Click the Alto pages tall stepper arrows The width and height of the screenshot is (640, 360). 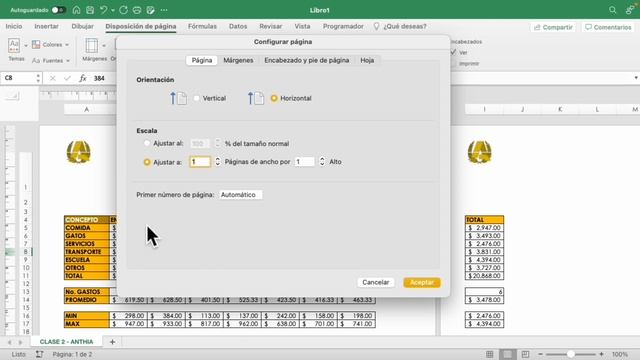pos(322,162)
